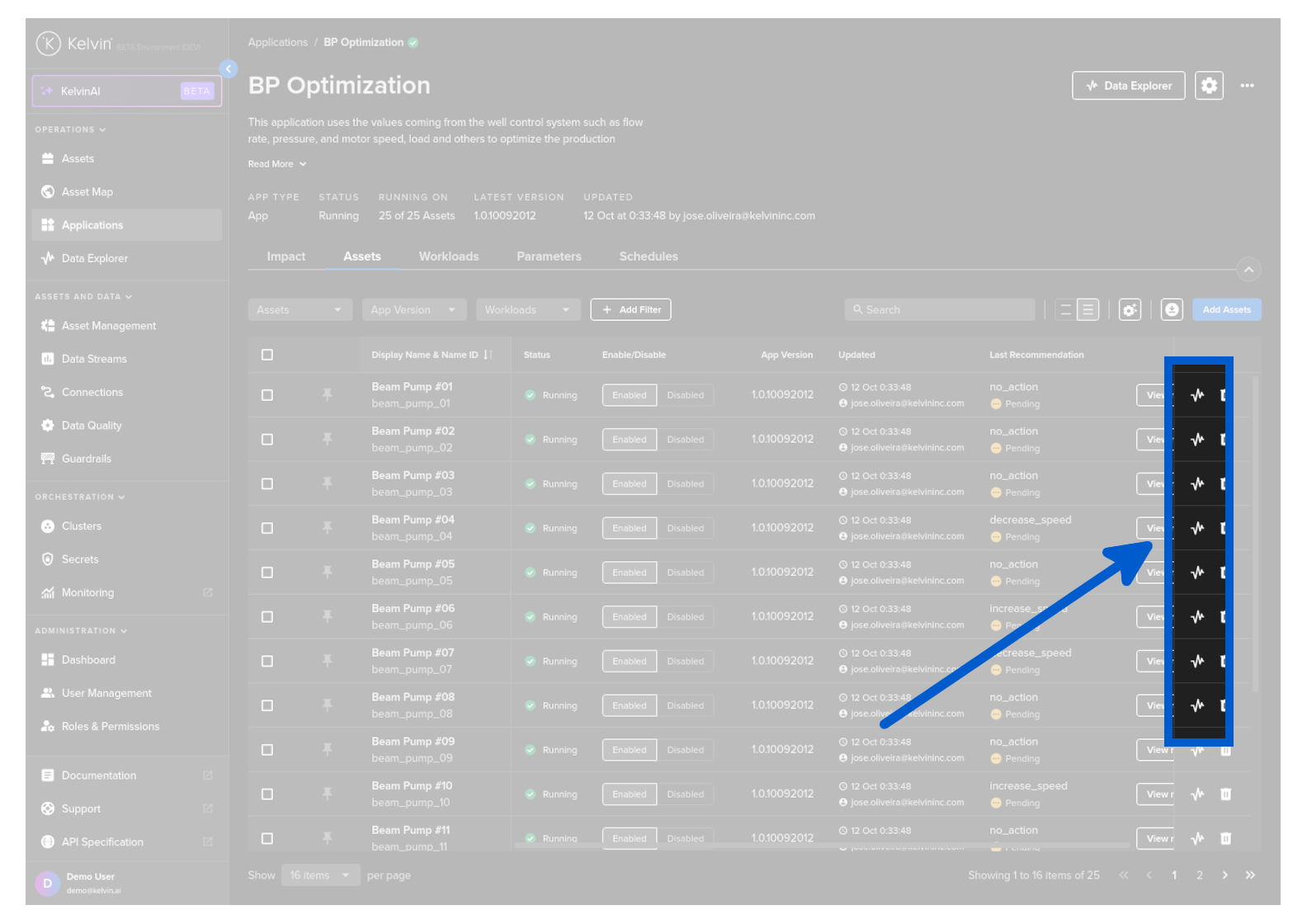Collapse the sidebar with the chevron button
This screenshot has width=1307, height=924.
coord(229,69)
